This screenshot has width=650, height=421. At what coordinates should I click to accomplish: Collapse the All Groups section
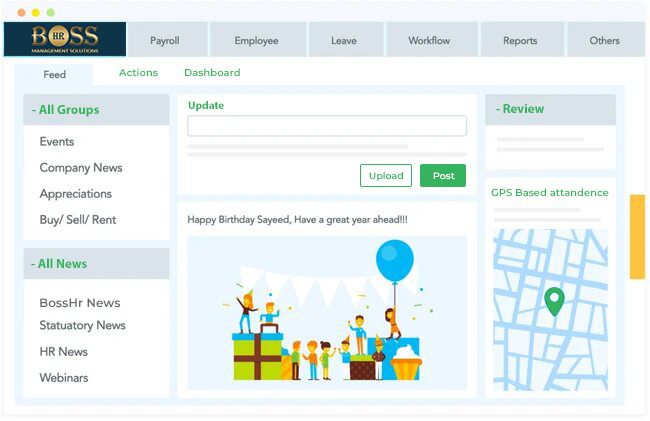(x=96, y=110)
